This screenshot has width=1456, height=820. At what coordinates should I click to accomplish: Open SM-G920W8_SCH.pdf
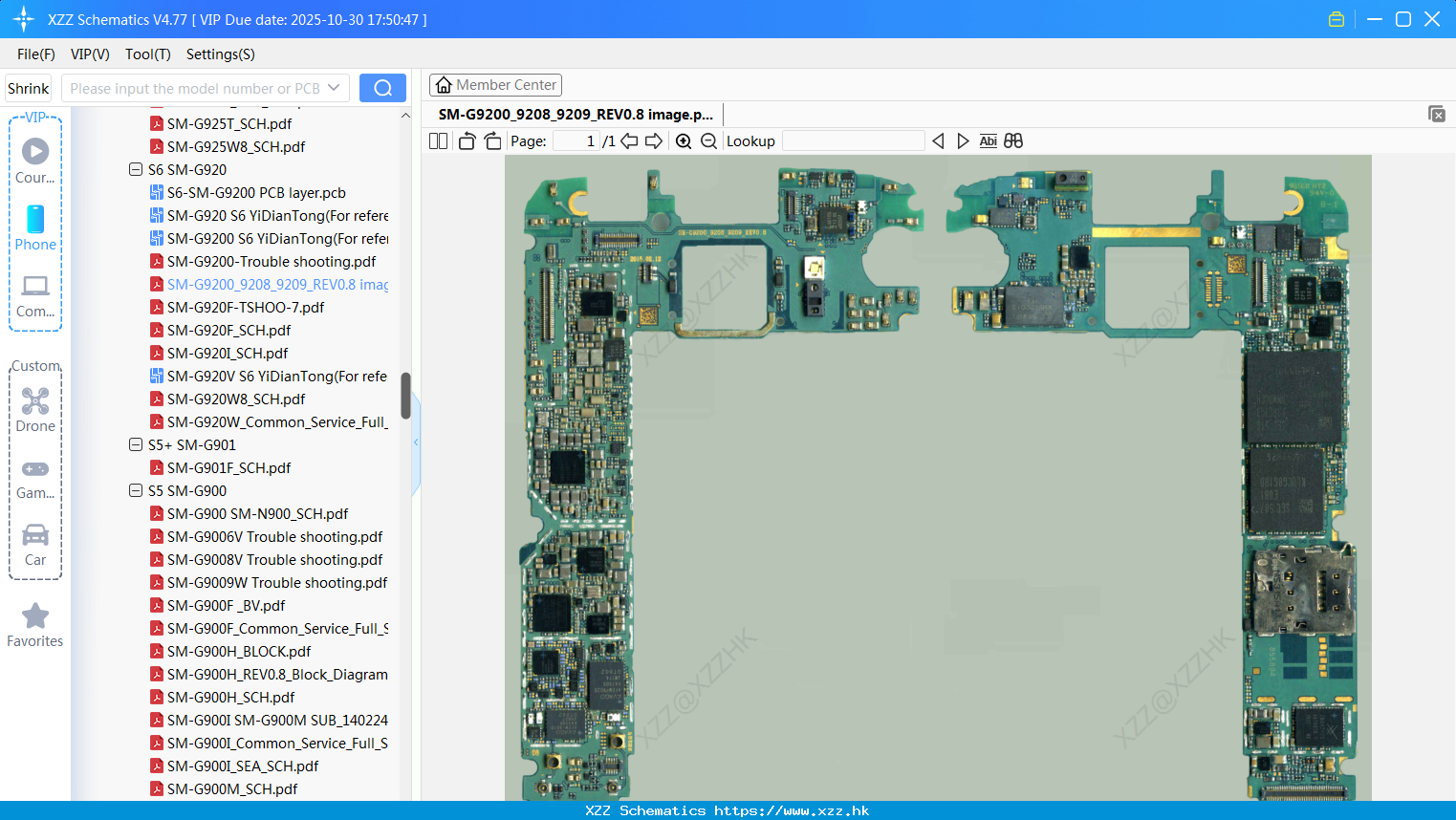click(236, 399)
